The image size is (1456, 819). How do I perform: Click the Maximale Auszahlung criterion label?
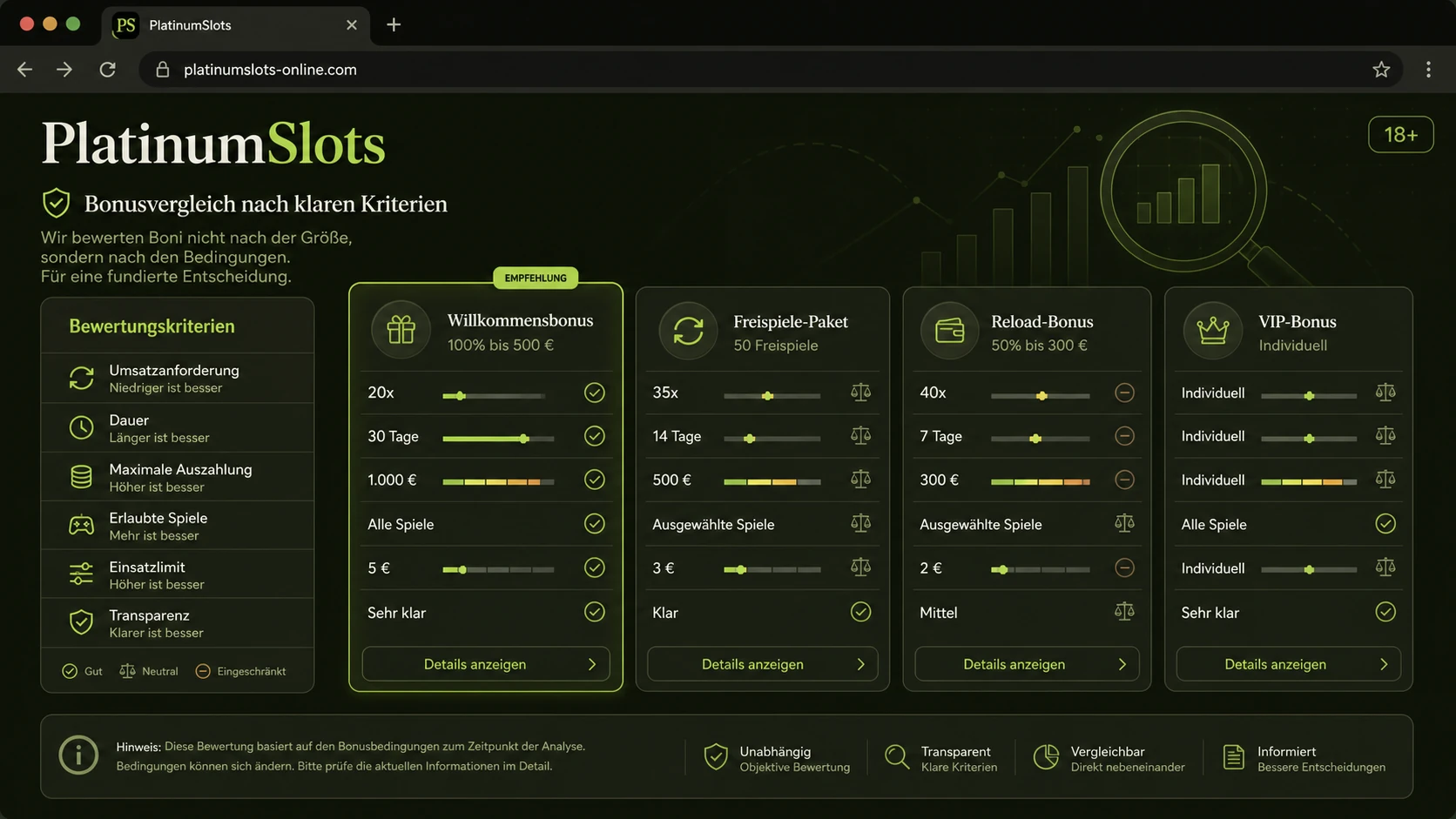click(180, 469)
